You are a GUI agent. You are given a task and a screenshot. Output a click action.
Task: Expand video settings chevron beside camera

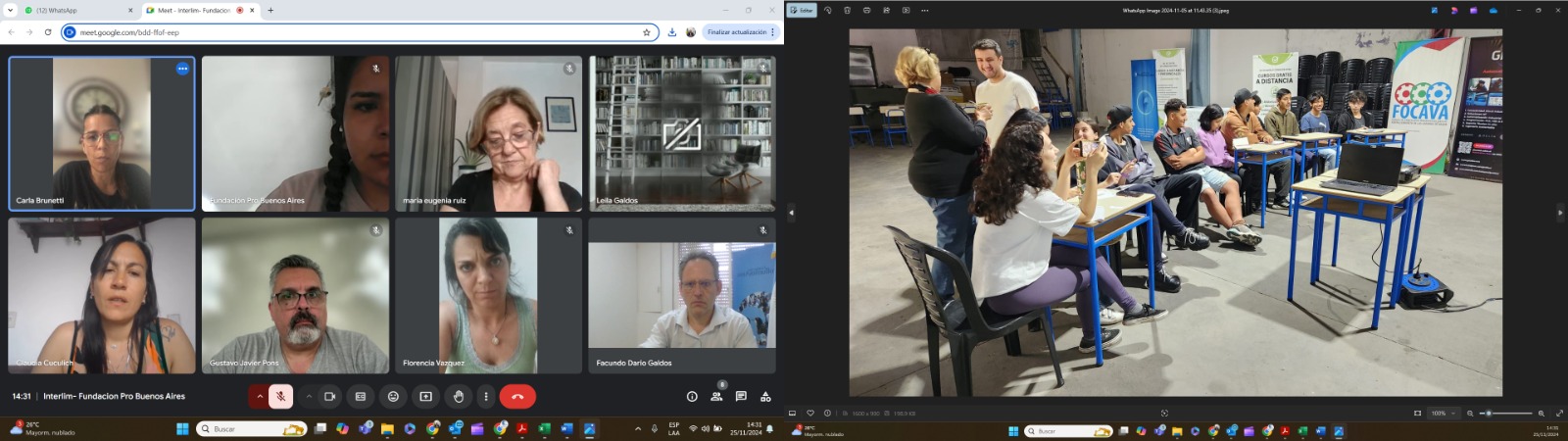click(x=309, y=397)
